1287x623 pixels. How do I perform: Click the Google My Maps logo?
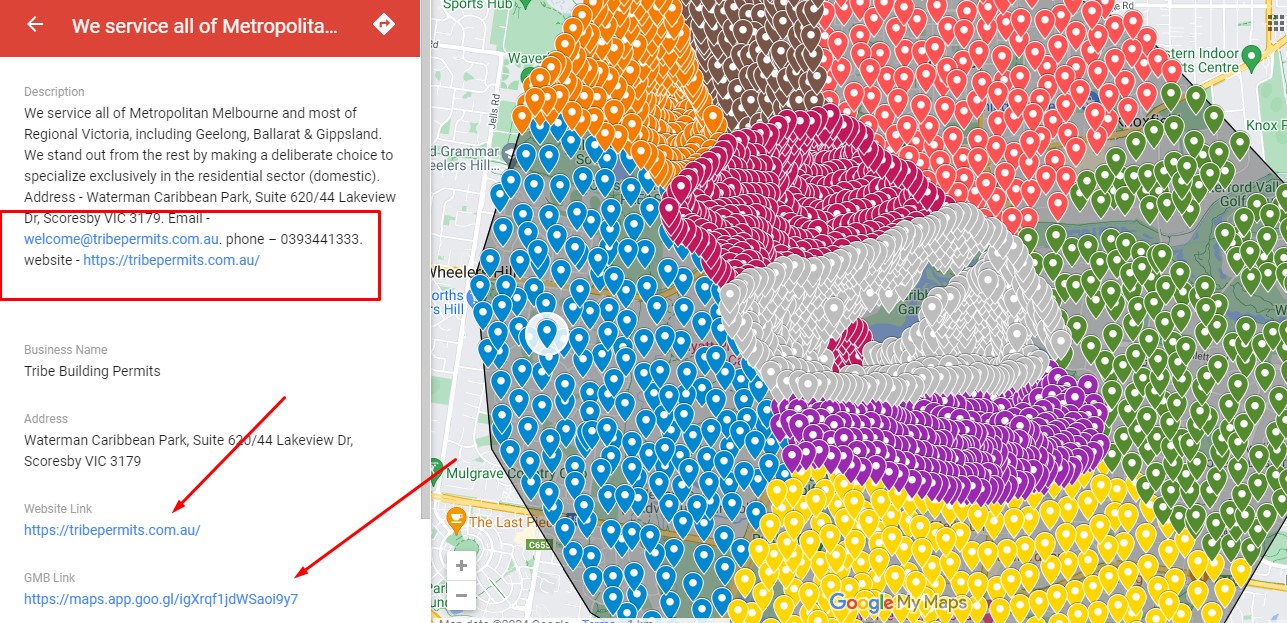coord(898,603)
